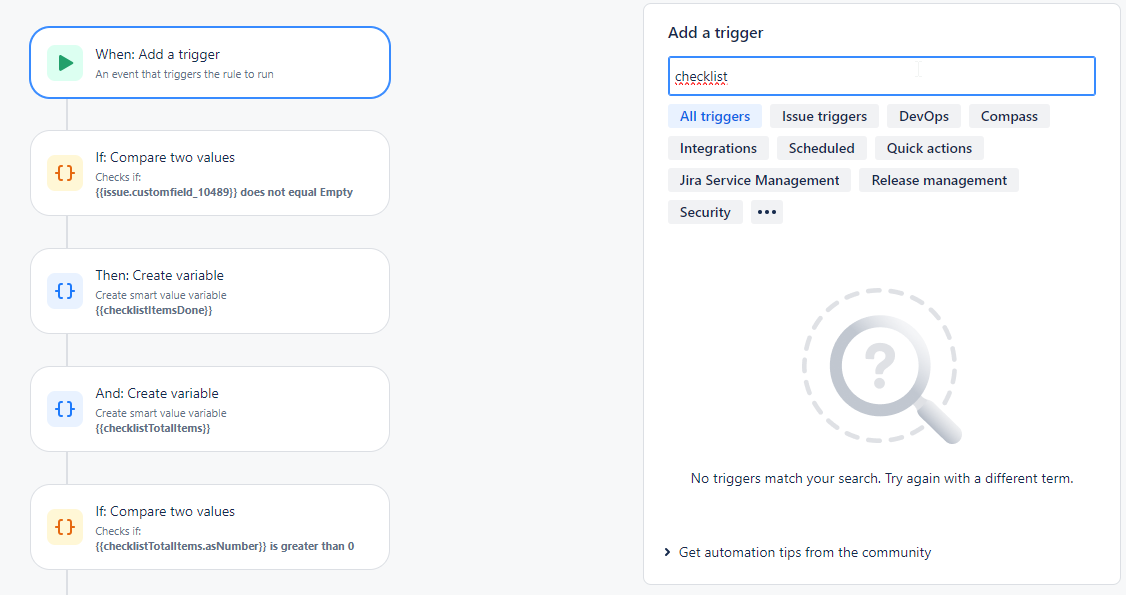Open the Then: Create variable step

tap(210, 290)
